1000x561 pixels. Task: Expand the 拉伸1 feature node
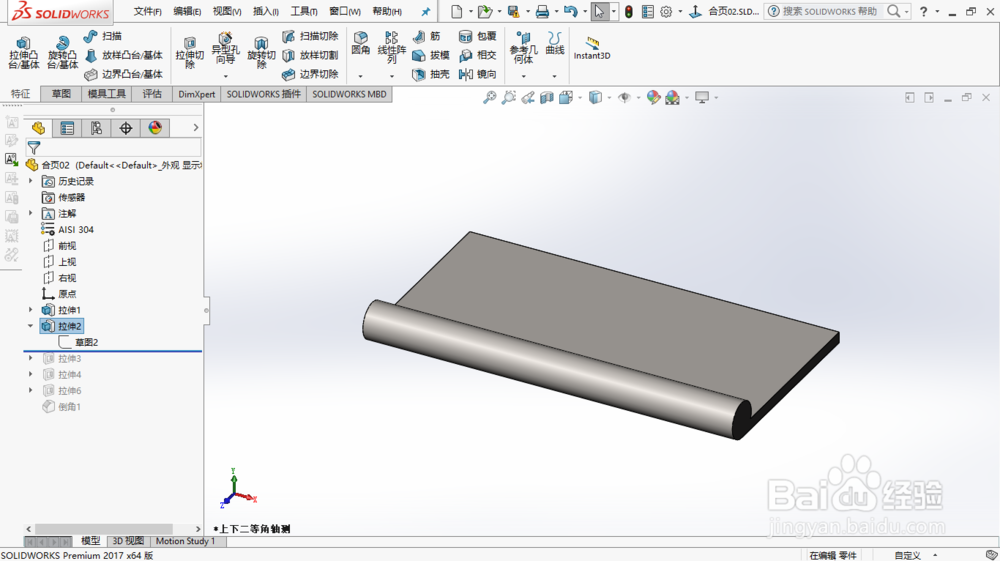pos(30,310)
